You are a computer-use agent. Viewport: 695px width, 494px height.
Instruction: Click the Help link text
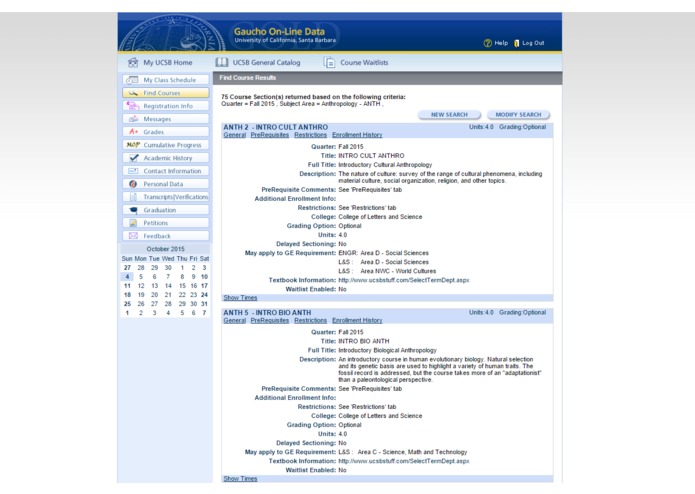coord(501,43)
